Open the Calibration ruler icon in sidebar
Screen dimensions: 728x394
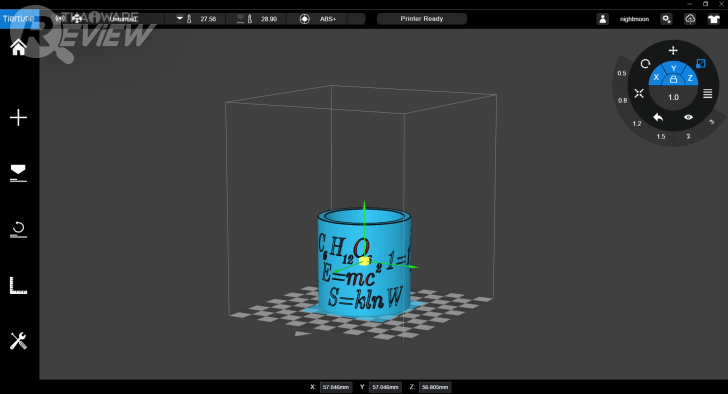click(x=19, y=285)
